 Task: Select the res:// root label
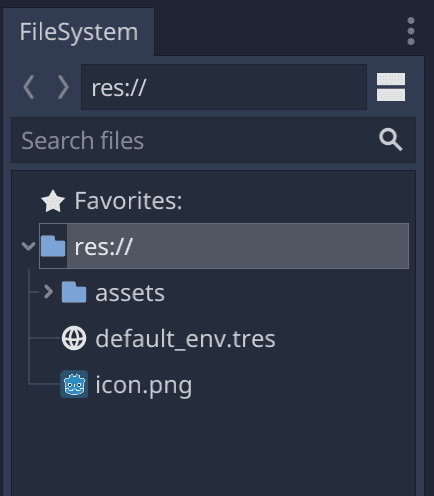(104, 247)
